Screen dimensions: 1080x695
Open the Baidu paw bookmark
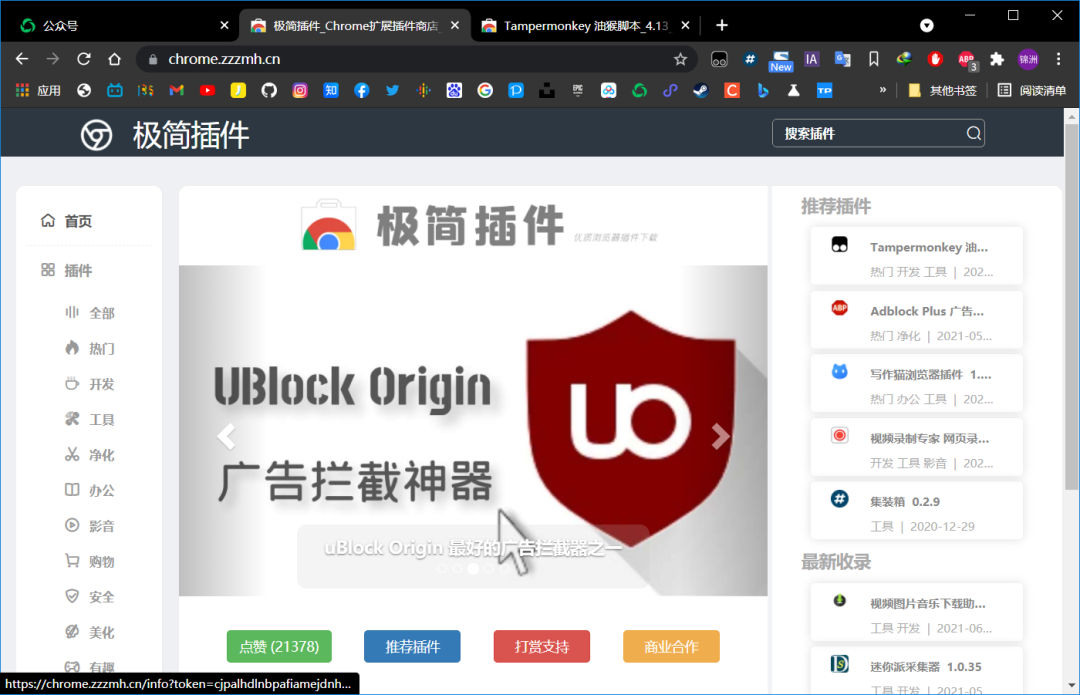tap(454, 90)
